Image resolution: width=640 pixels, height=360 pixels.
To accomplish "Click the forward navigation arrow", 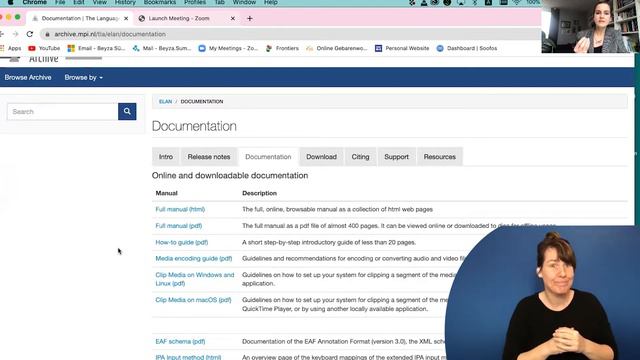I will [x=16, y=34].
